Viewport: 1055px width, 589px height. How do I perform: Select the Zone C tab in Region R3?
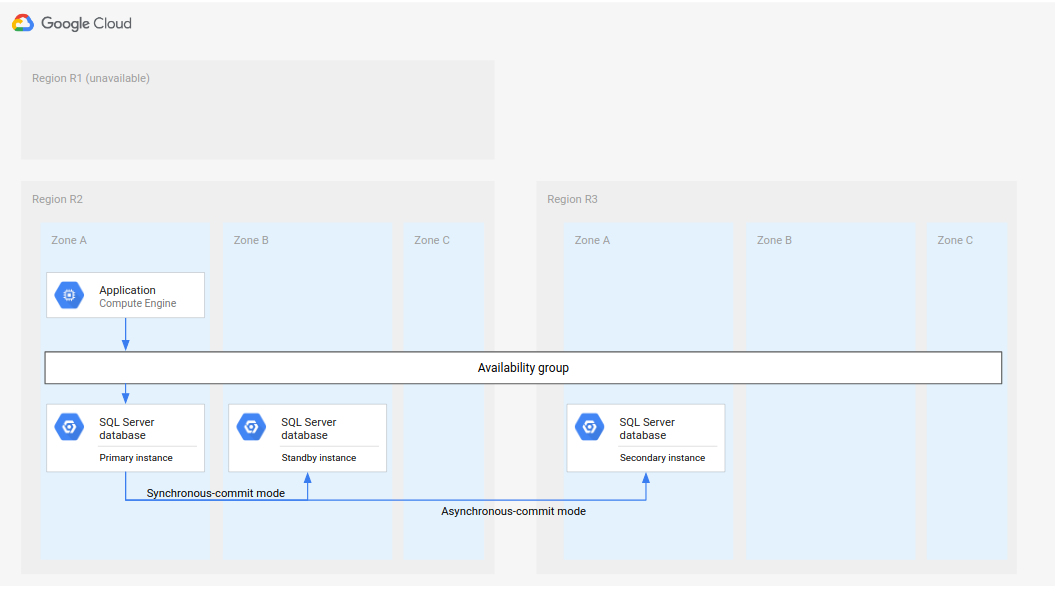(955, 240)
